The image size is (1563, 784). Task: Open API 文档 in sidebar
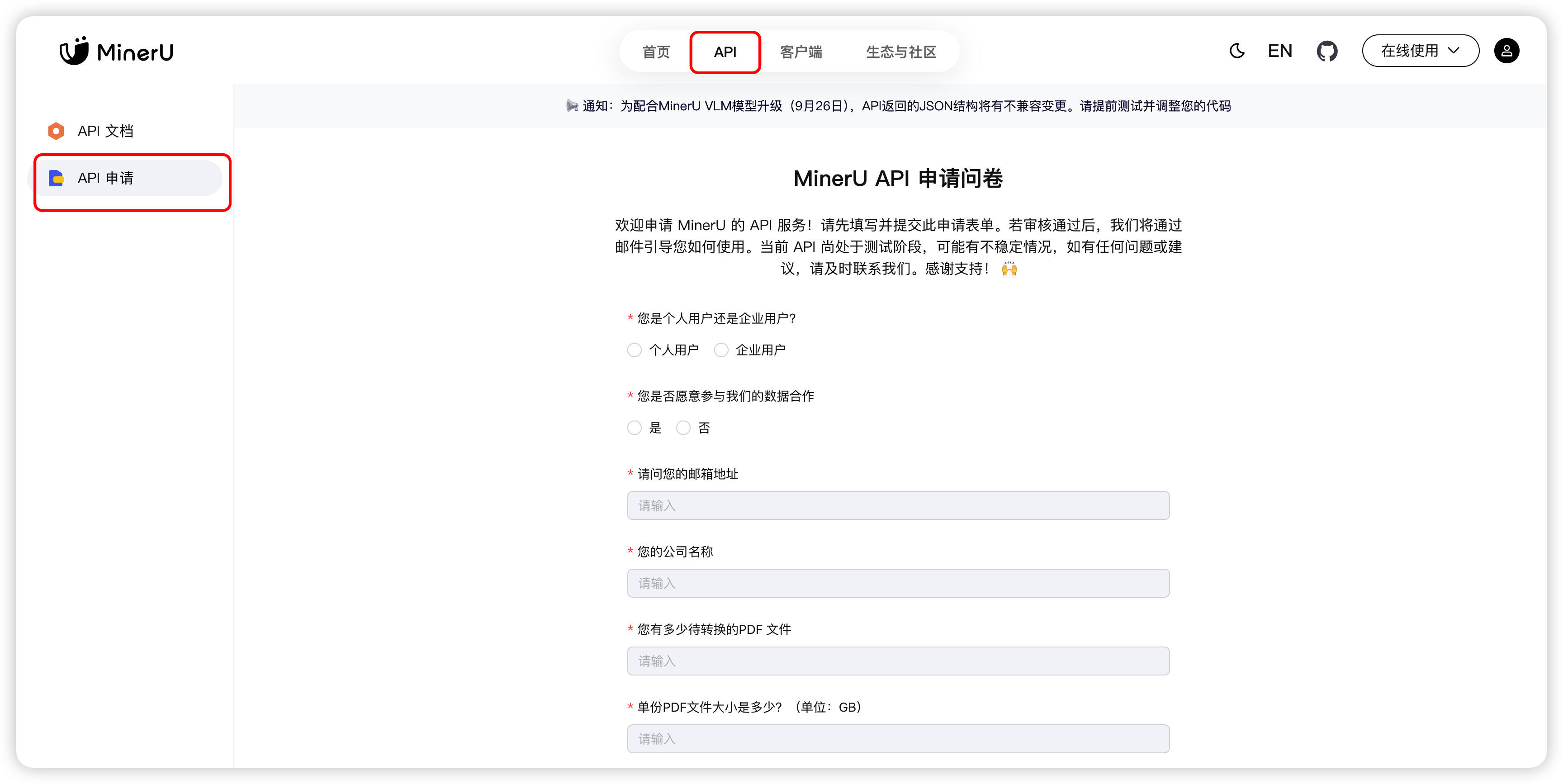click(105, 131)
